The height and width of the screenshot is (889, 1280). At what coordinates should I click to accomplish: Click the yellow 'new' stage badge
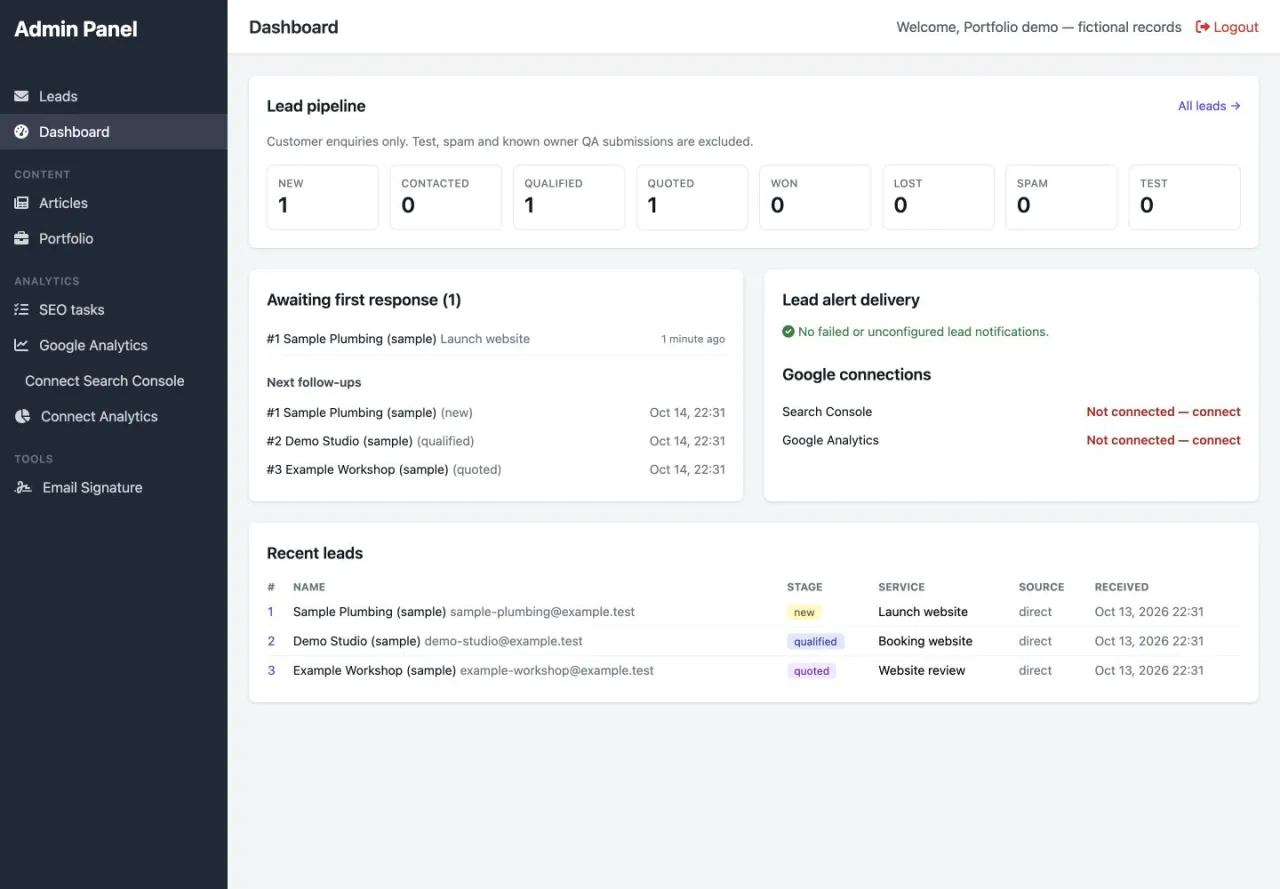point(804,612)
